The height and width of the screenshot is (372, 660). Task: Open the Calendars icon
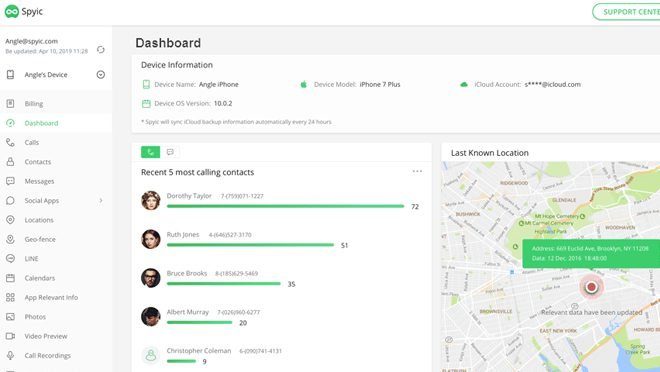11,278
